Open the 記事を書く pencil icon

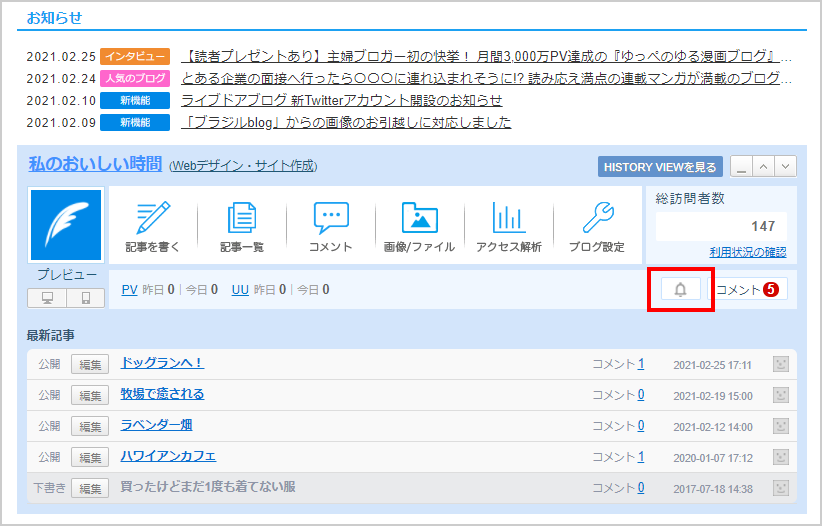(153, 217)
